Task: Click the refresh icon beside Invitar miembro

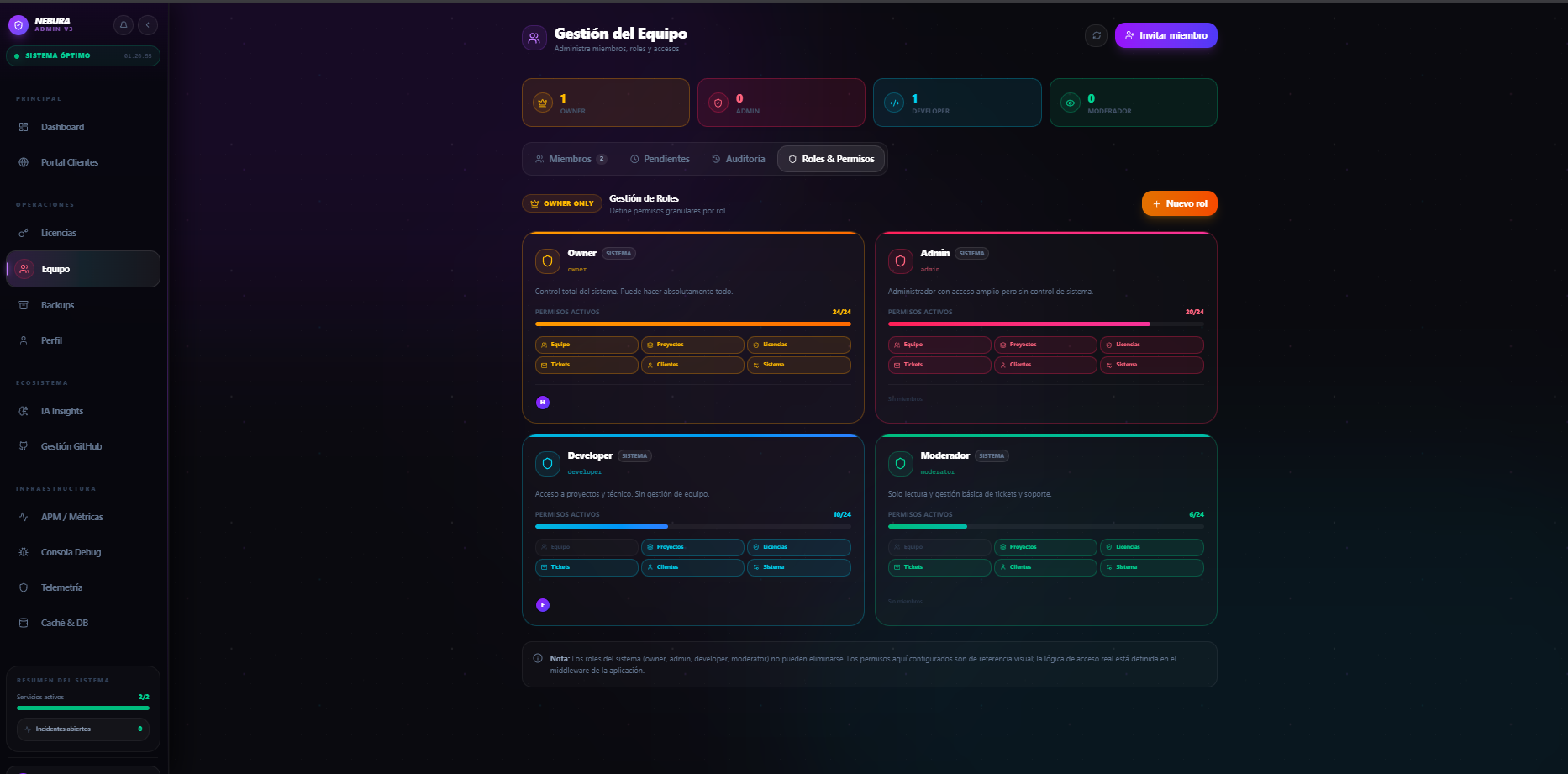Action: click(1096, 35)
